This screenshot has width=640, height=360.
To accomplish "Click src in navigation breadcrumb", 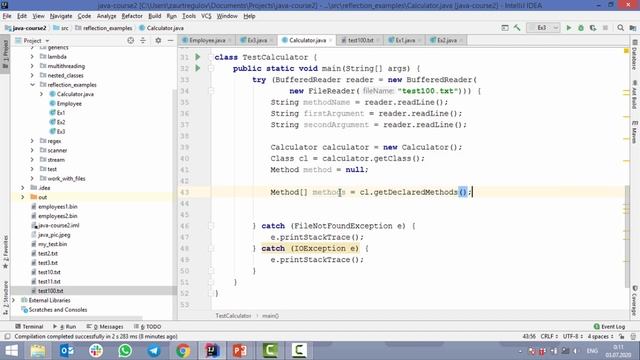I will [61, 28].
